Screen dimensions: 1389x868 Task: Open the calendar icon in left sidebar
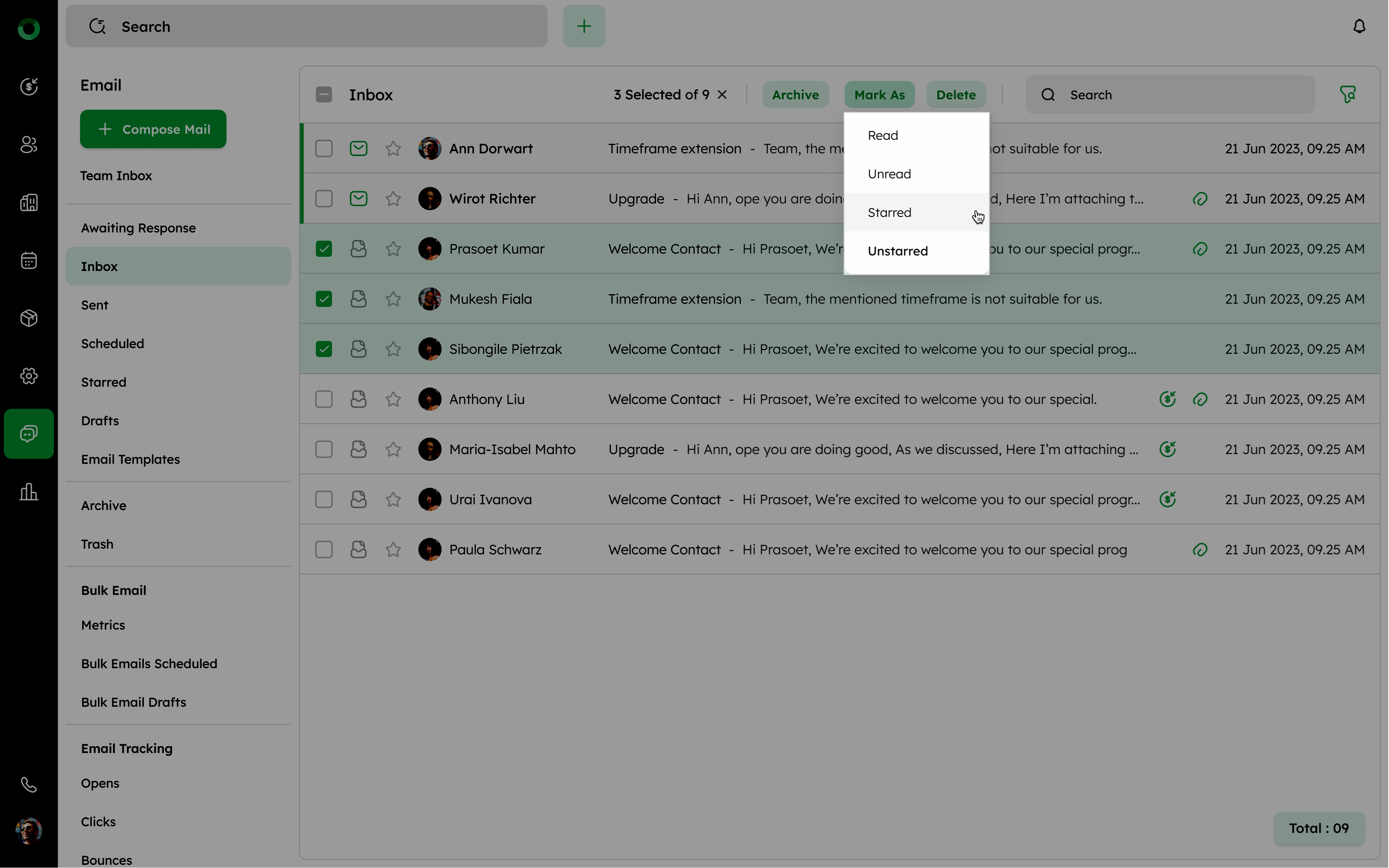click(x=29, y=261)
